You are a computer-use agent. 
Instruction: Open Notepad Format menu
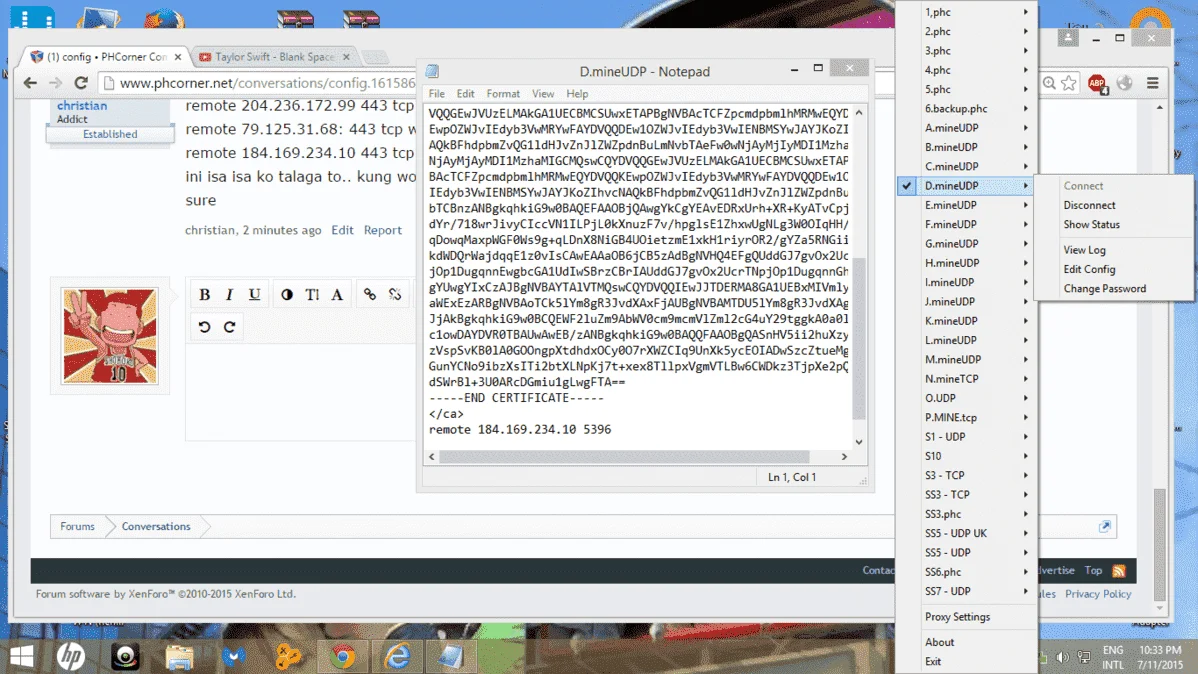coord(503,93)
